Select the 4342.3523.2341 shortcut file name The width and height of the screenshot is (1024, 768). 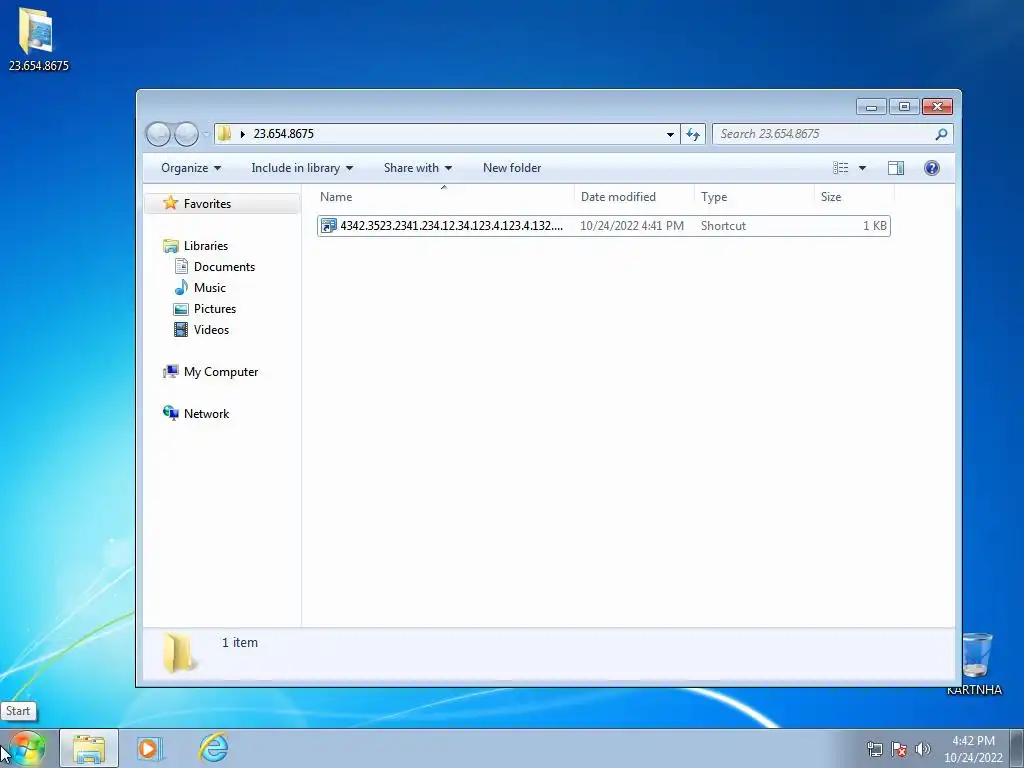(451, 226)
